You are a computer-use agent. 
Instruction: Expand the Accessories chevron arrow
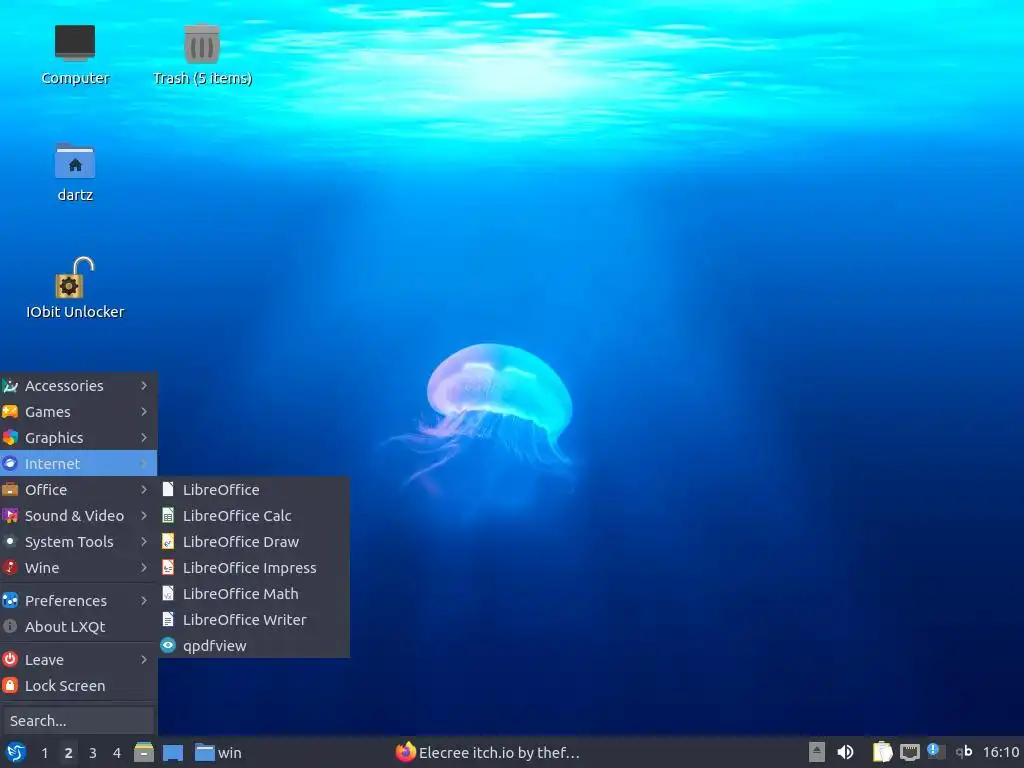tap(144, 386)
